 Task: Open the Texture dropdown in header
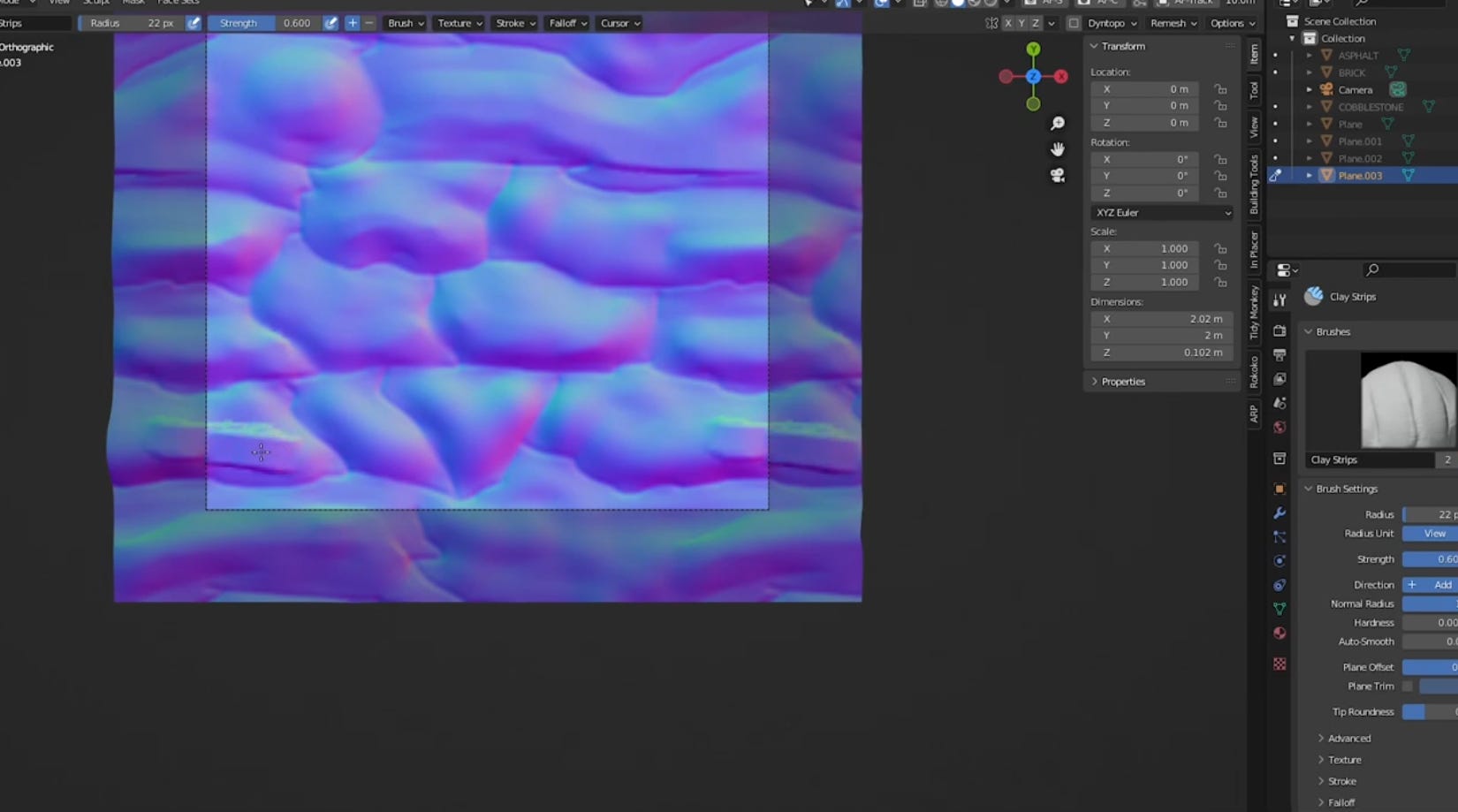click(x=459, y=23)
